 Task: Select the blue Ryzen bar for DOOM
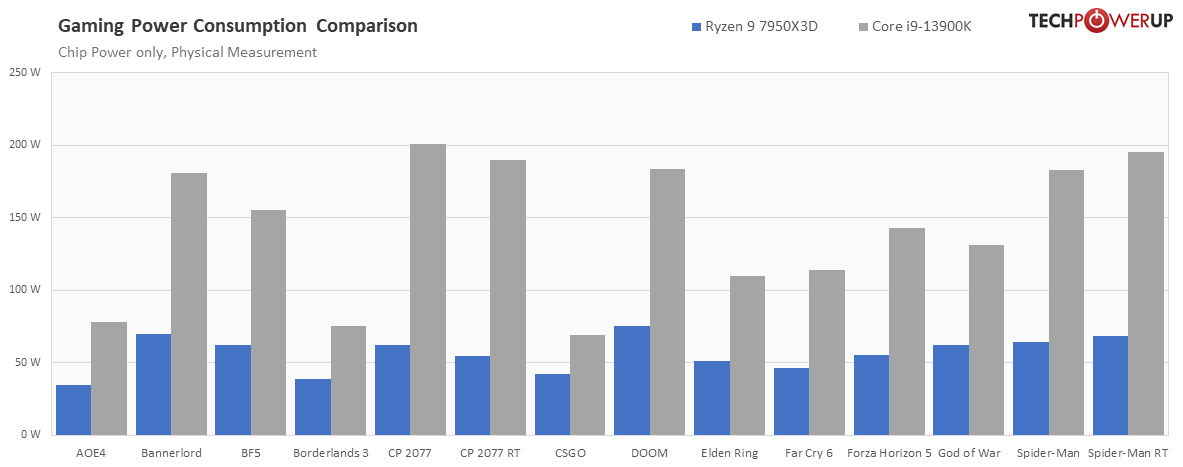[x=632, y=381]
